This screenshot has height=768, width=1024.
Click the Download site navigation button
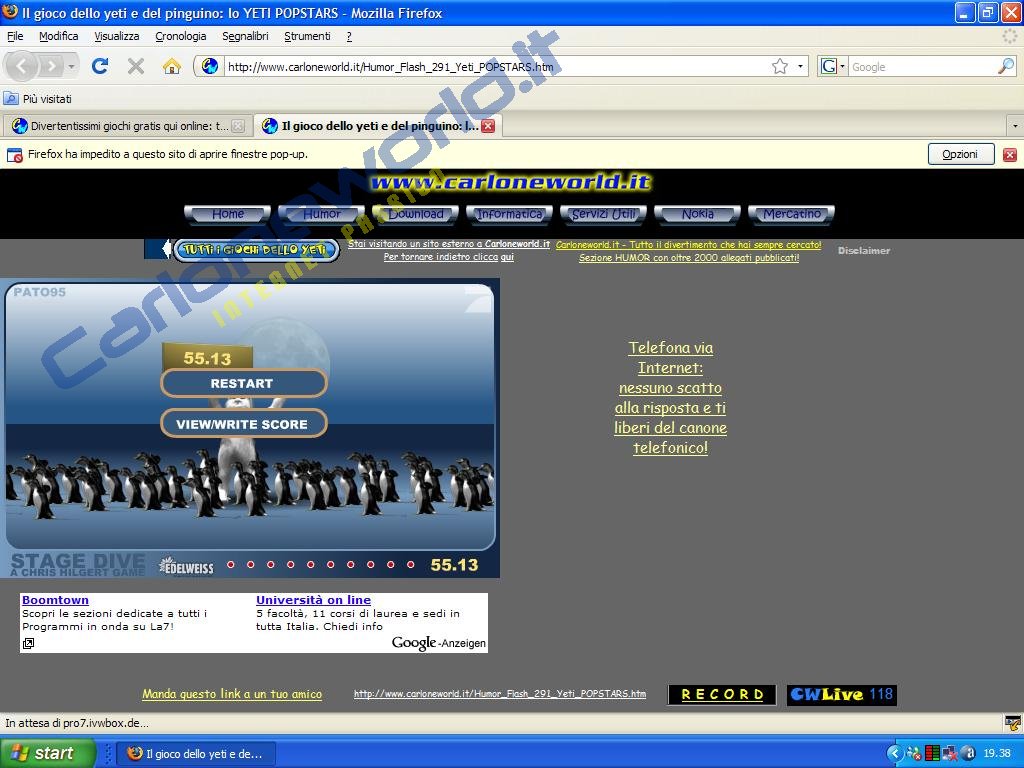click(x=416, y=214)
